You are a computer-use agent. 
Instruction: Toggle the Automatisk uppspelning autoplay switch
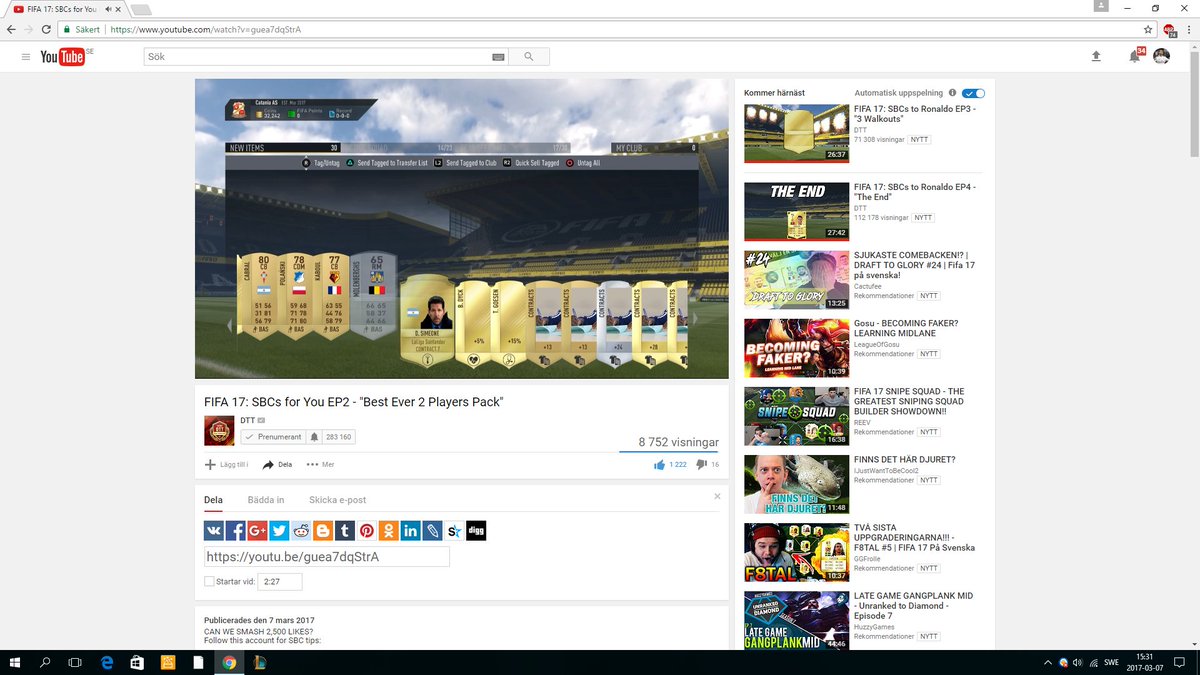pos(973,93)
